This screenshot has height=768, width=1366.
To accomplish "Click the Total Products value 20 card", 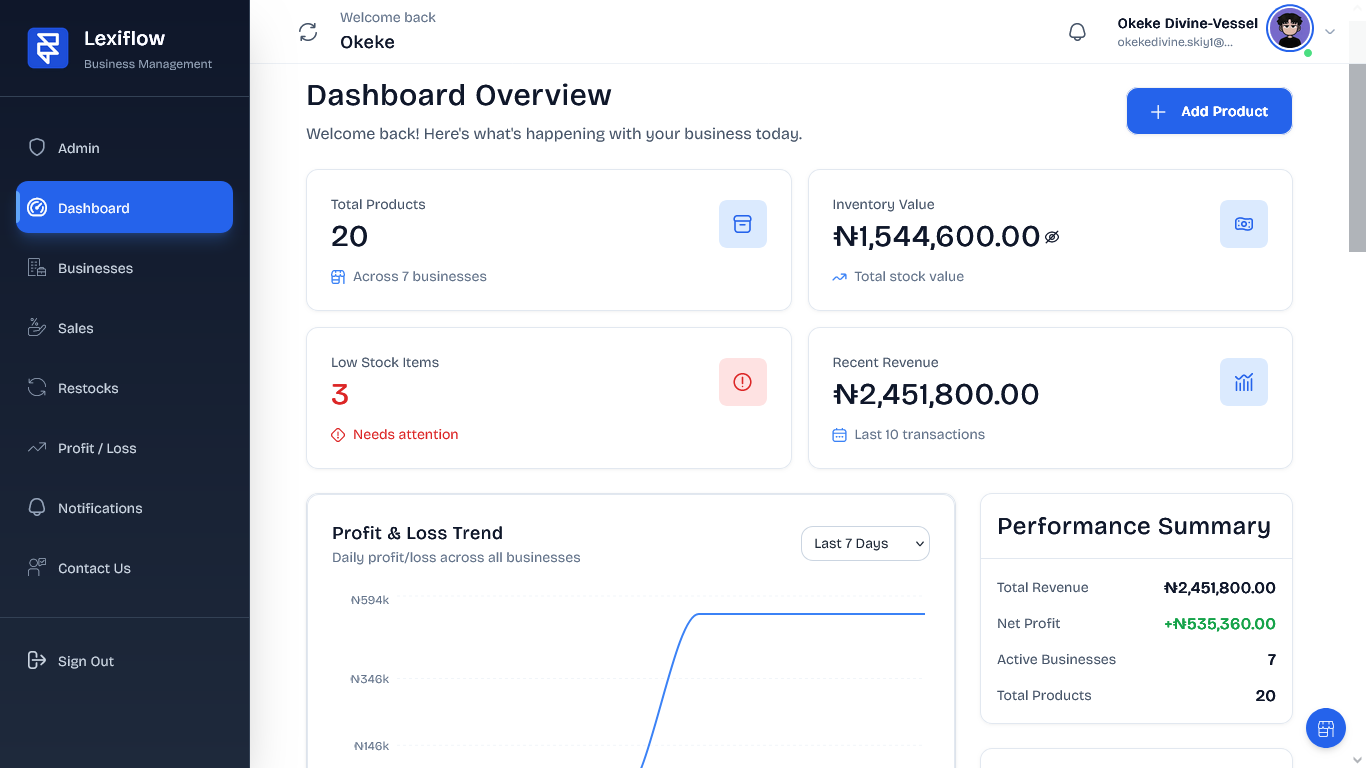I will tap(549, 240).
